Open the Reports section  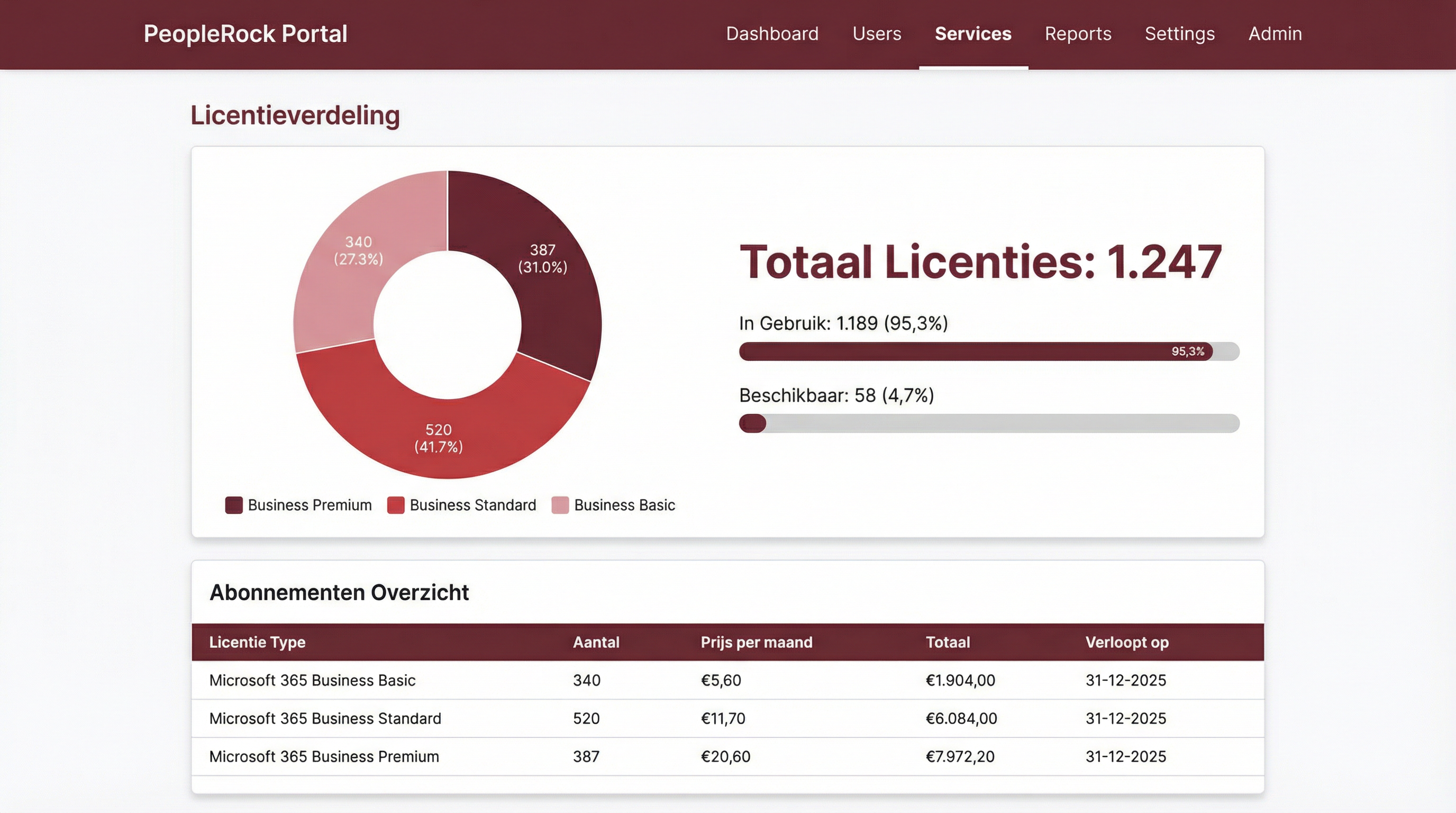point(1078,34)
